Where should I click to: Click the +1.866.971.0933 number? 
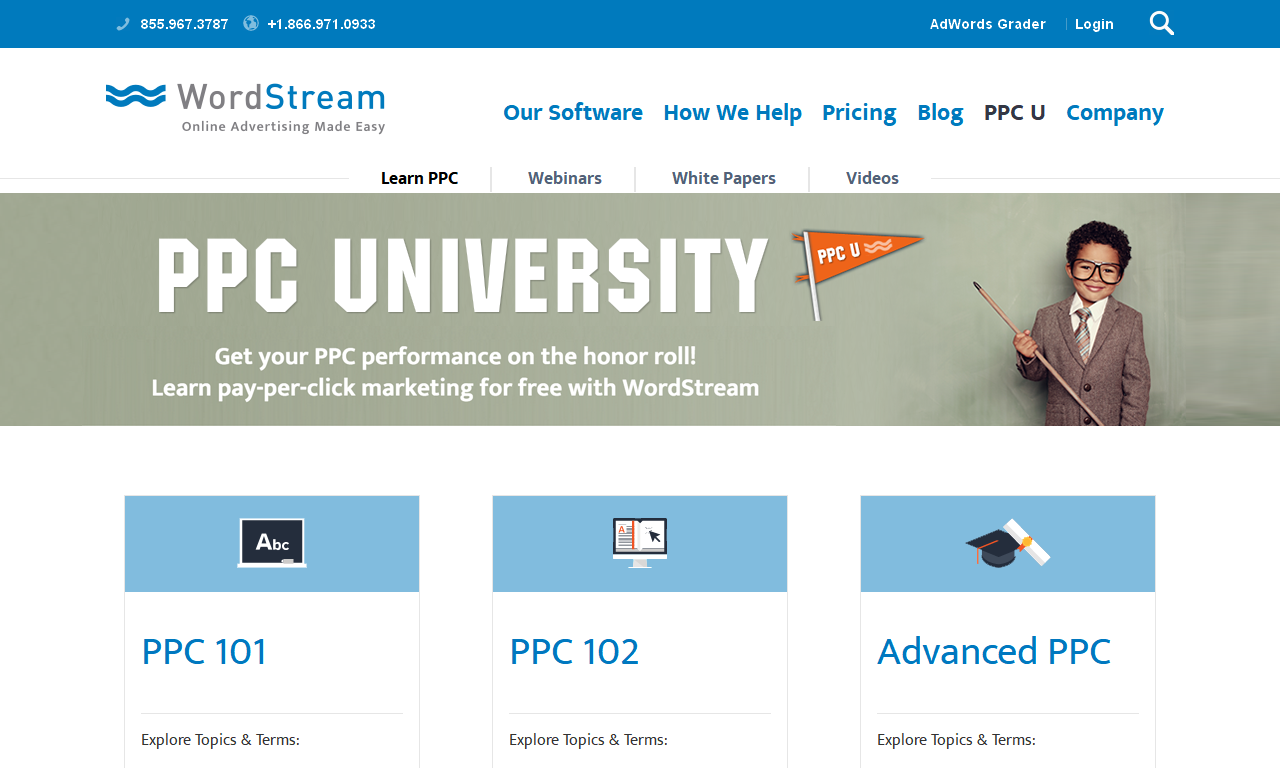(321, 24)
